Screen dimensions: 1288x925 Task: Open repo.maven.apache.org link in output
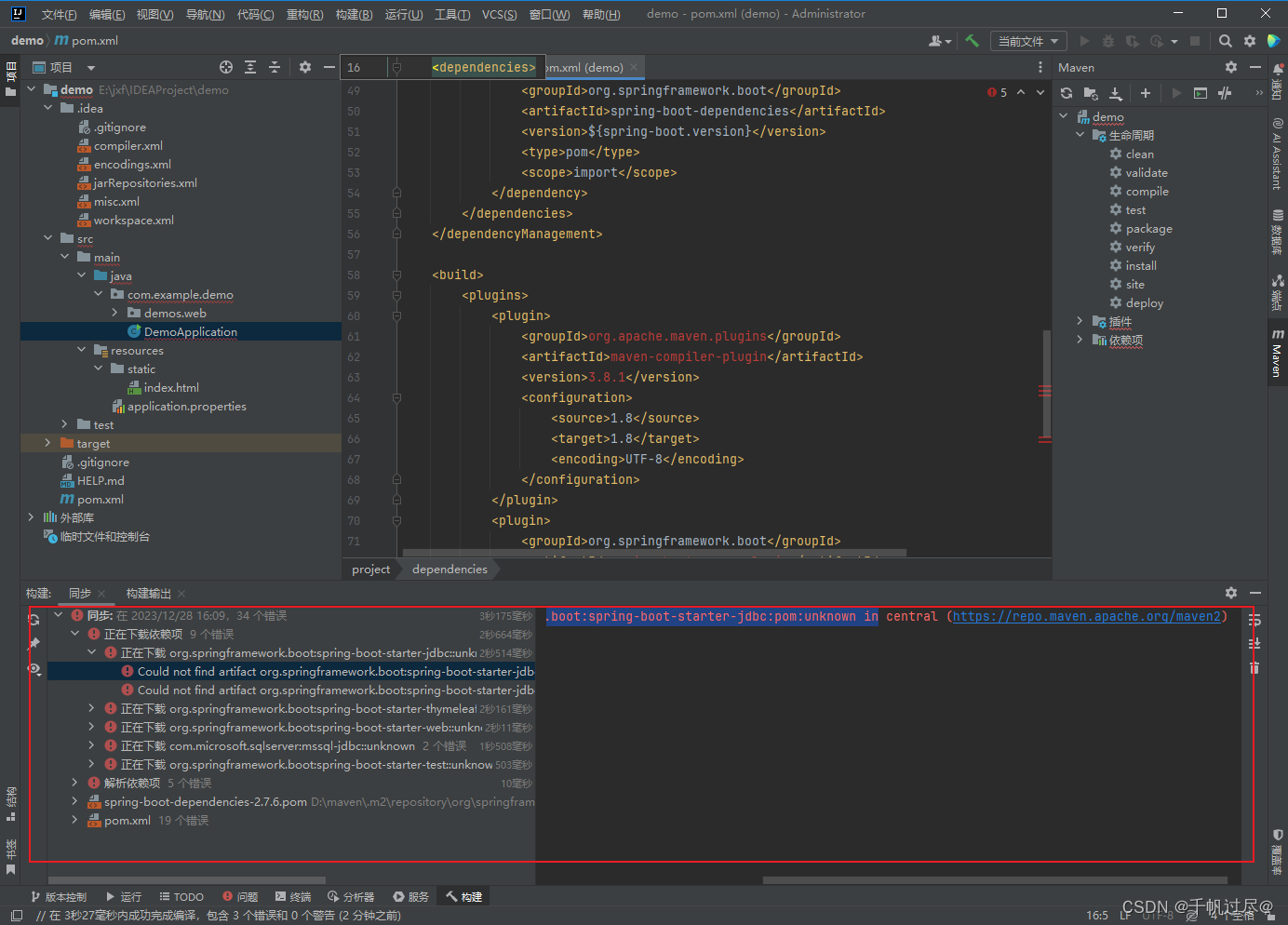1086,616
